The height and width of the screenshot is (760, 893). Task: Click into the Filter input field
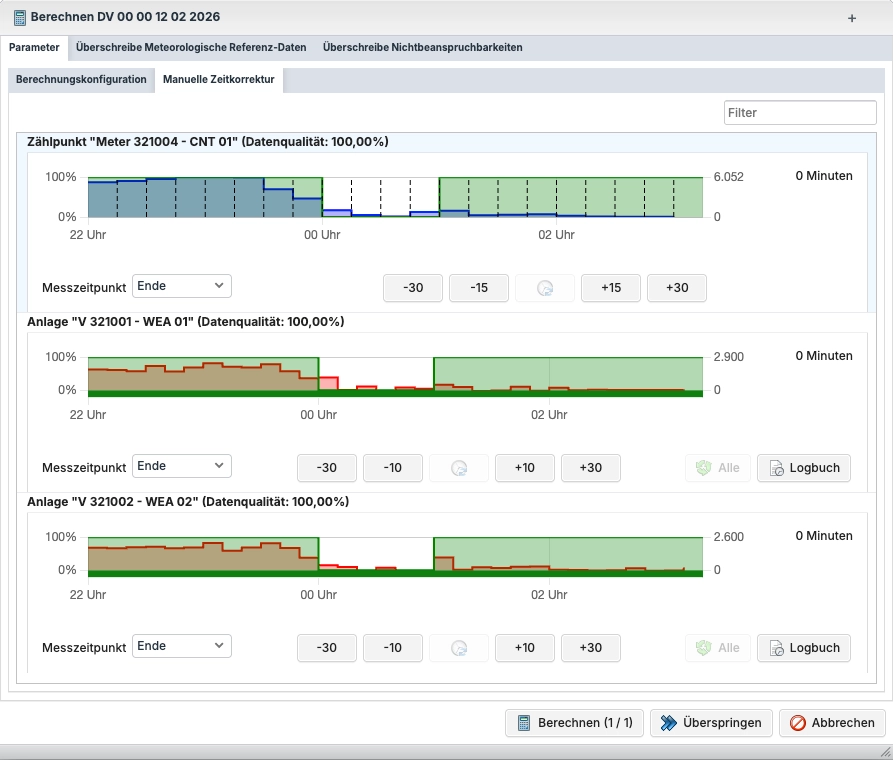800,113
